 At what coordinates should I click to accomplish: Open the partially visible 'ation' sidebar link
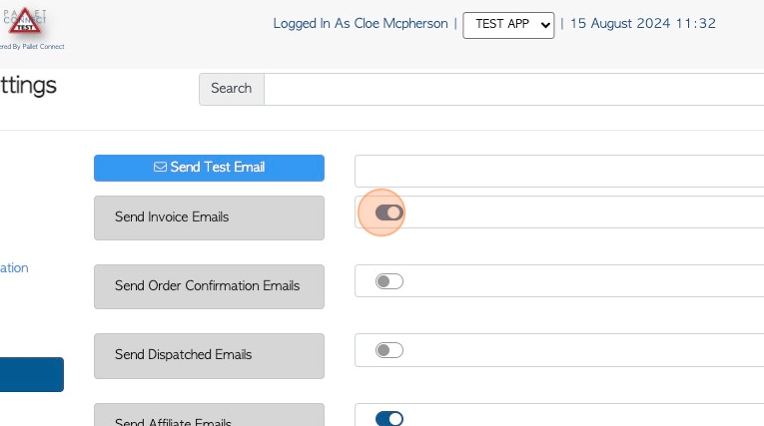(14, 268)
